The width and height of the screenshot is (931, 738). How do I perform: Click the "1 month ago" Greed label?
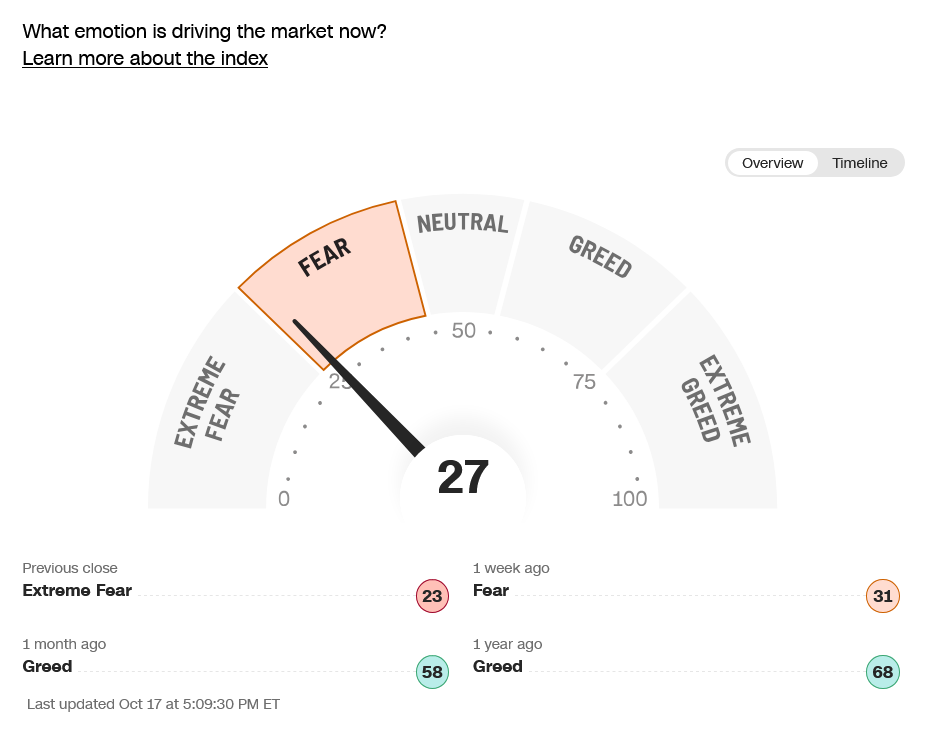click(x=47, y=666)
